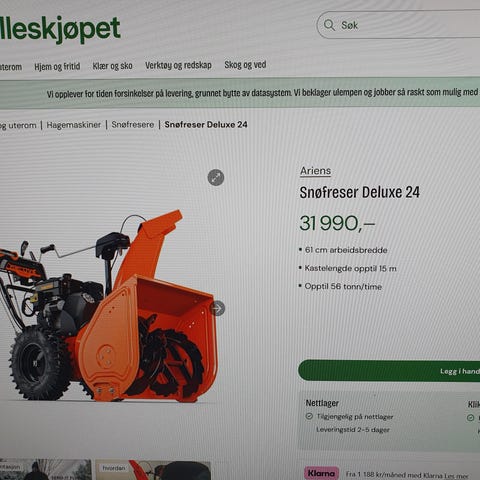Click the Nettlager availability check icon

(x=309, y=416)
